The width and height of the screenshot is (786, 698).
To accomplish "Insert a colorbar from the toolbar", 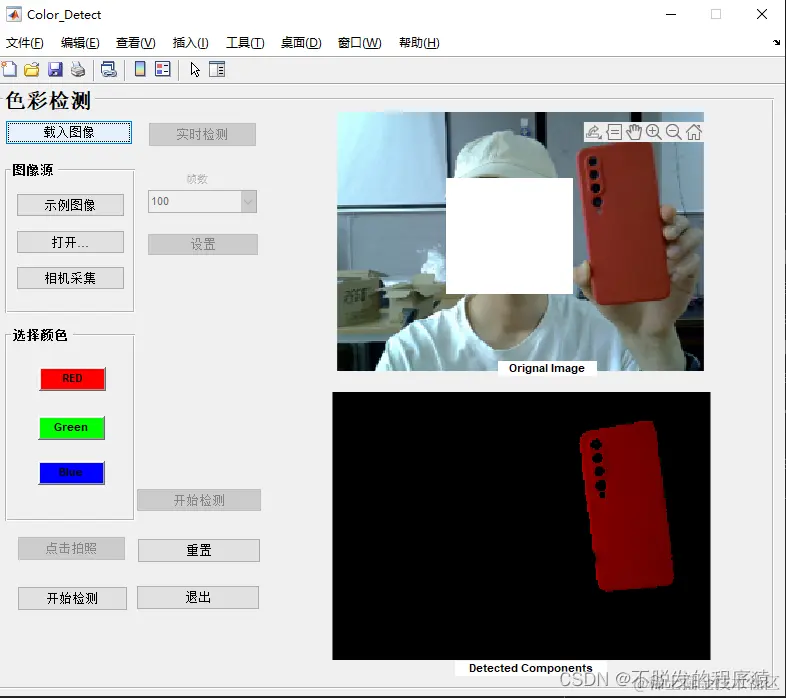I will 140,69.
